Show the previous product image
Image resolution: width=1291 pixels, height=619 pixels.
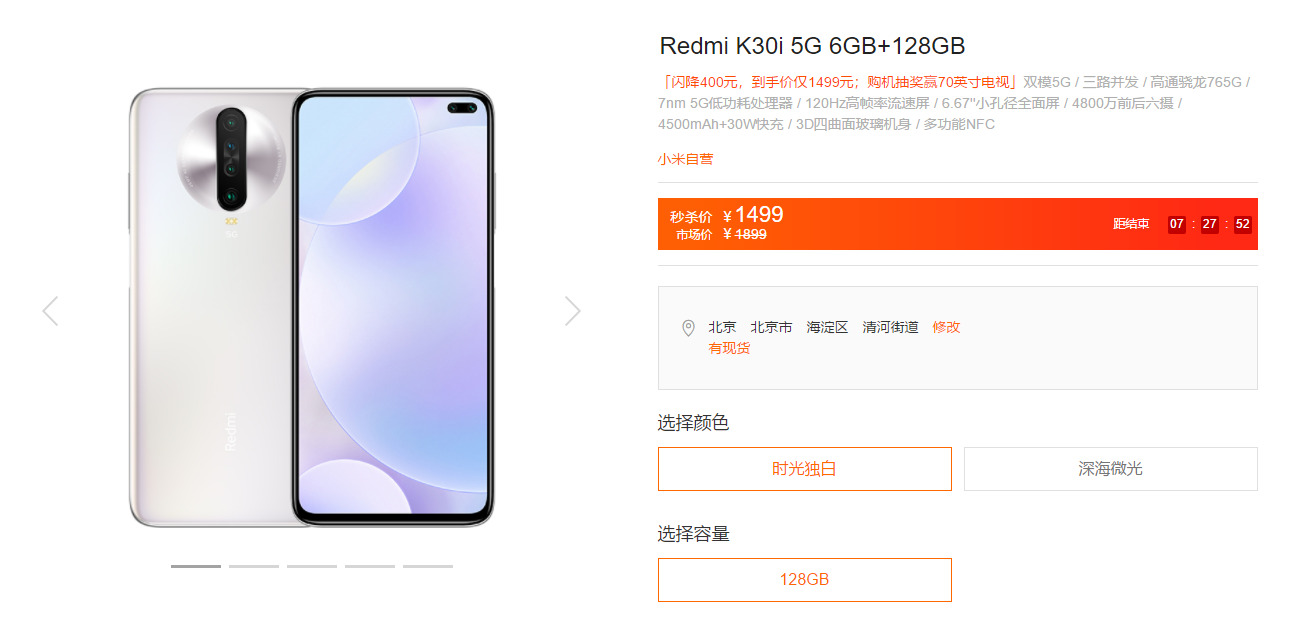tap(50, 311)
